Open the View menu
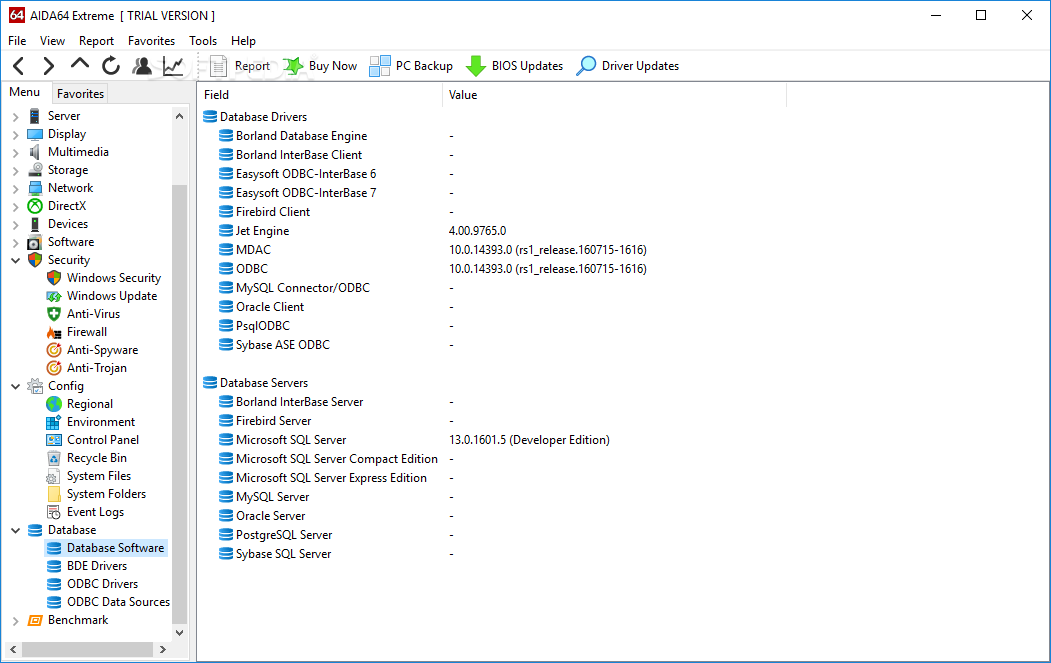This screenshot has height=663, width=1051. (52, 41)
